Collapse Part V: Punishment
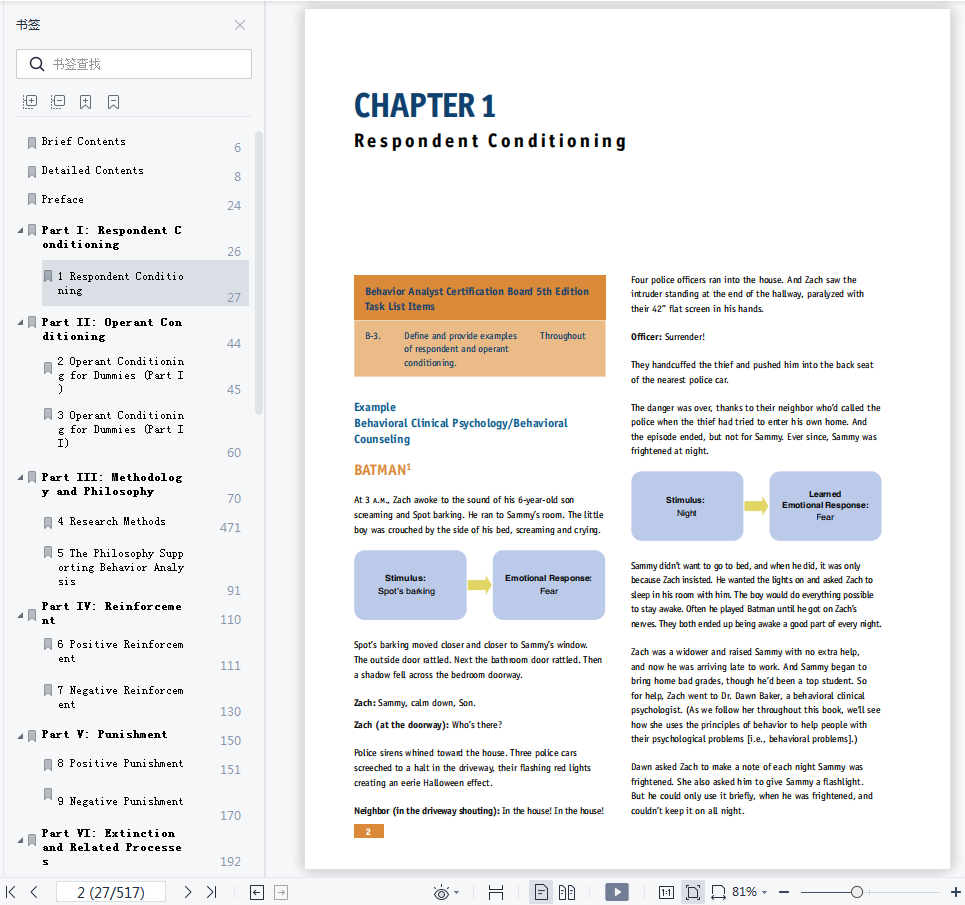Screen dimensions: 965x905 tap(20, 736)
